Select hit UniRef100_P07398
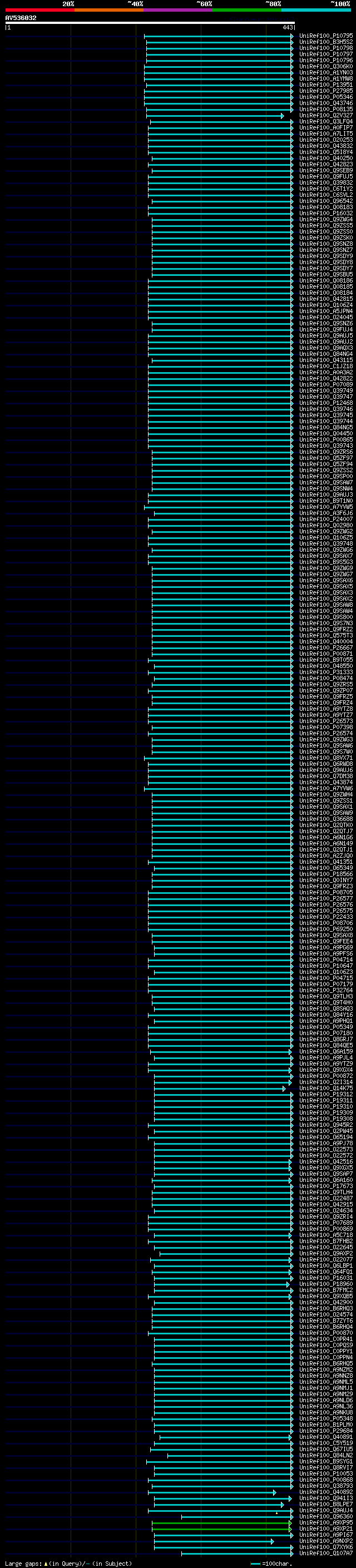356x1568 pixels. (x=325, y=728)
